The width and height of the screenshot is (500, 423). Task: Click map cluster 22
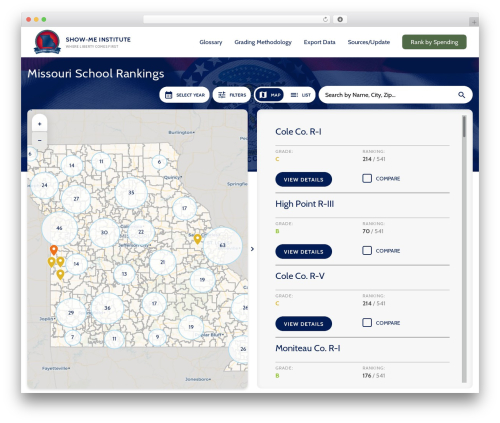[x=141, y=232]
